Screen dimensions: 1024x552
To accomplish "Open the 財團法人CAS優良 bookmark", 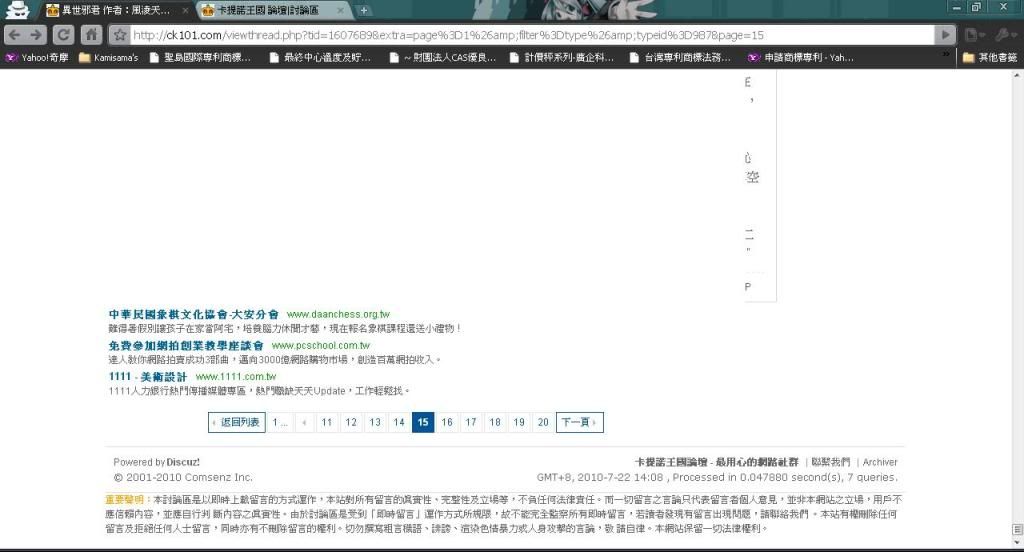I will 443,57.
